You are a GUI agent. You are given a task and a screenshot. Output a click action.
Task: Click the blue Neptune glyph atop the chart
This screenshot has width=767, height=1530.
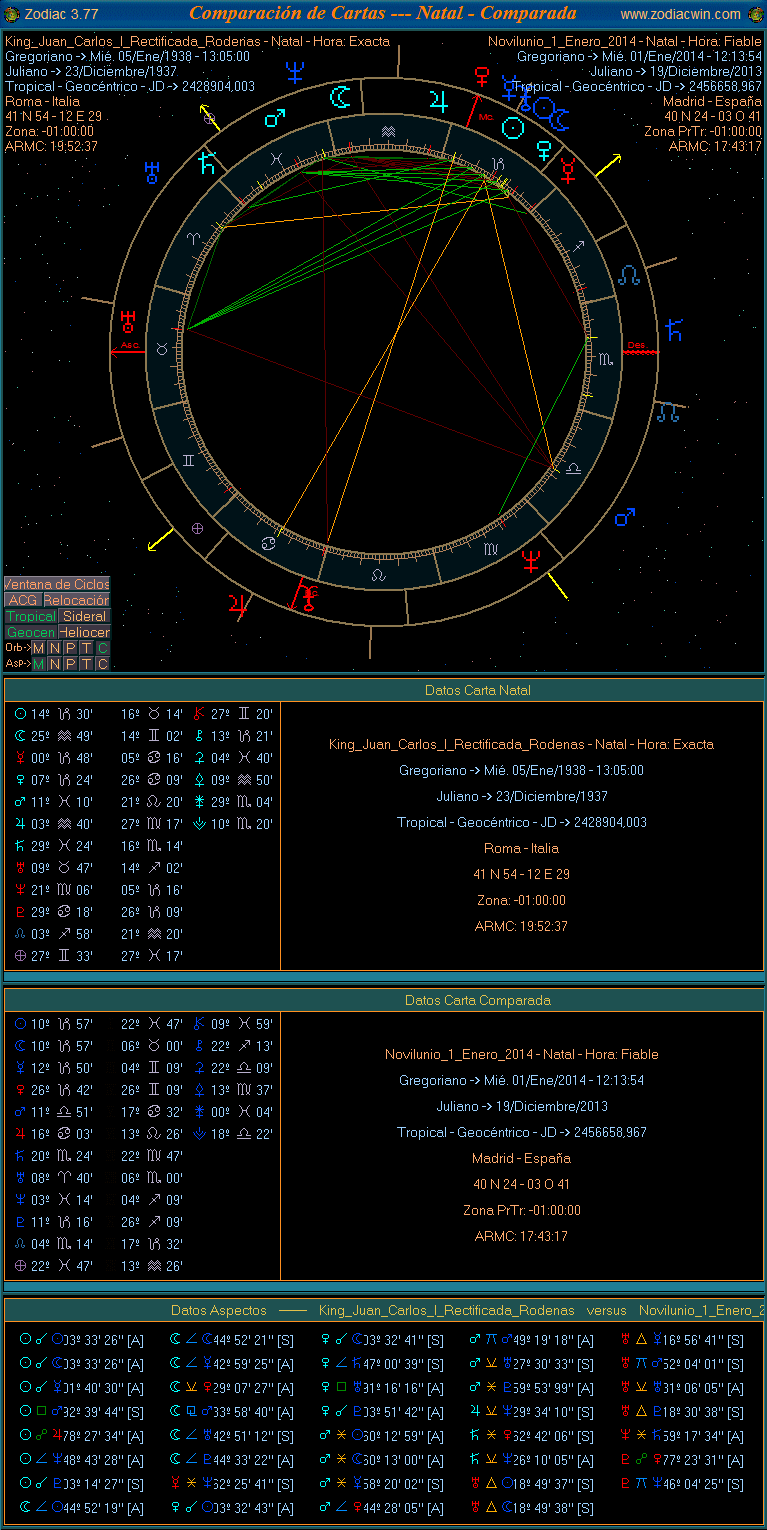[295, 72]
